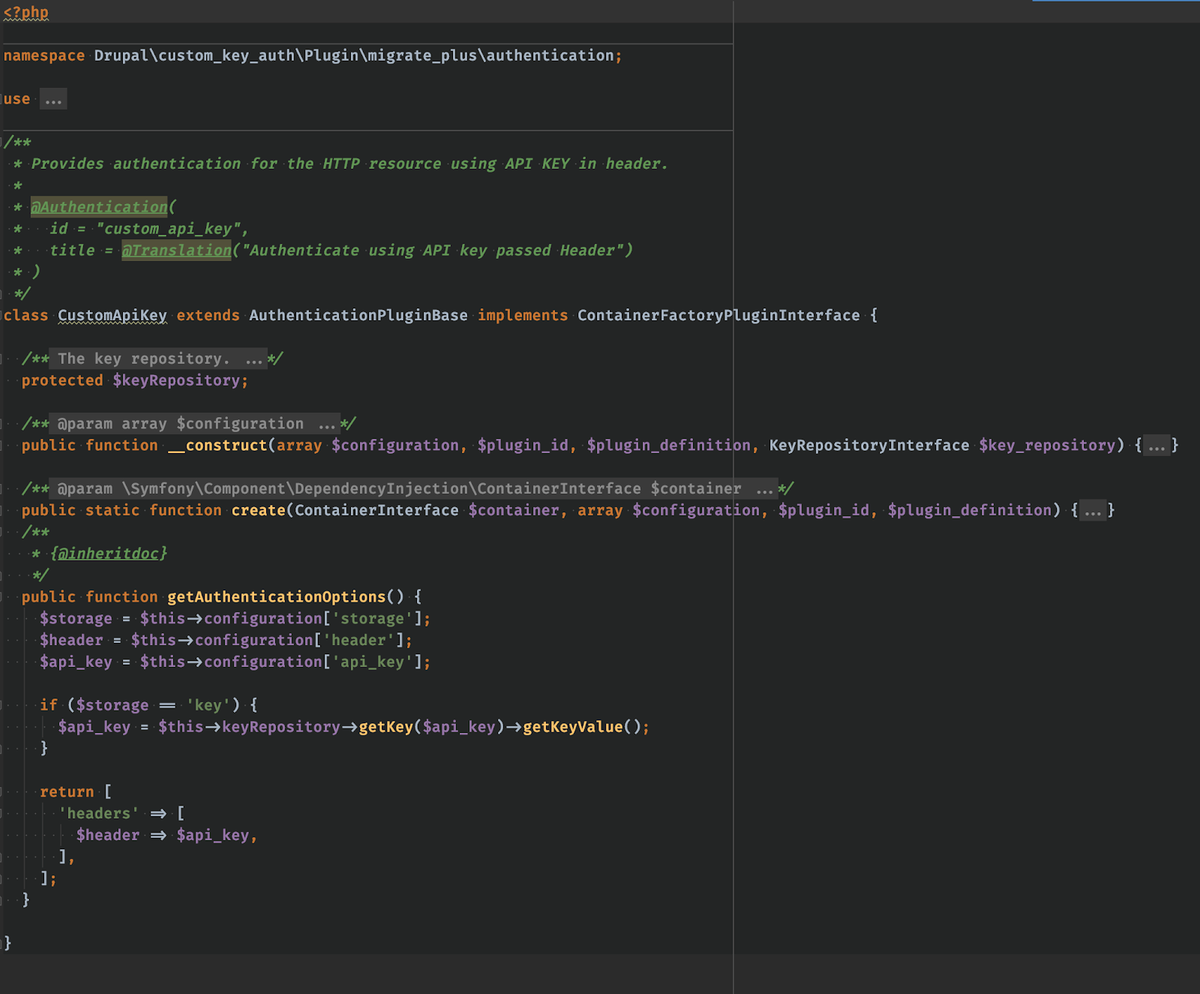
Task: Expand the folded create method body
Action: click(x=1092, y=510)
